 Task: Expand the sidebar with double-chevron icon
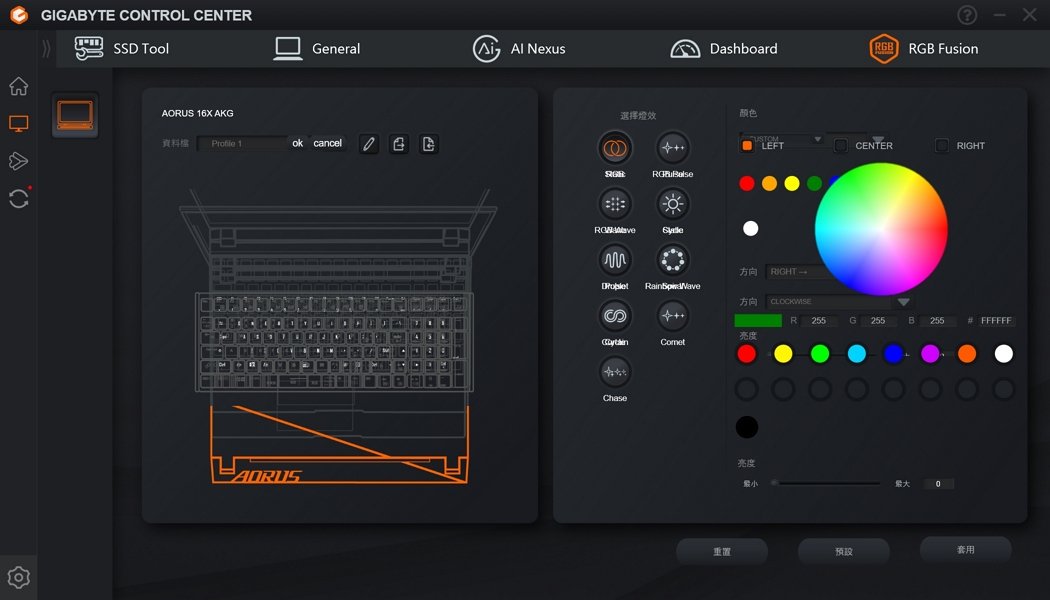point(46,49)
